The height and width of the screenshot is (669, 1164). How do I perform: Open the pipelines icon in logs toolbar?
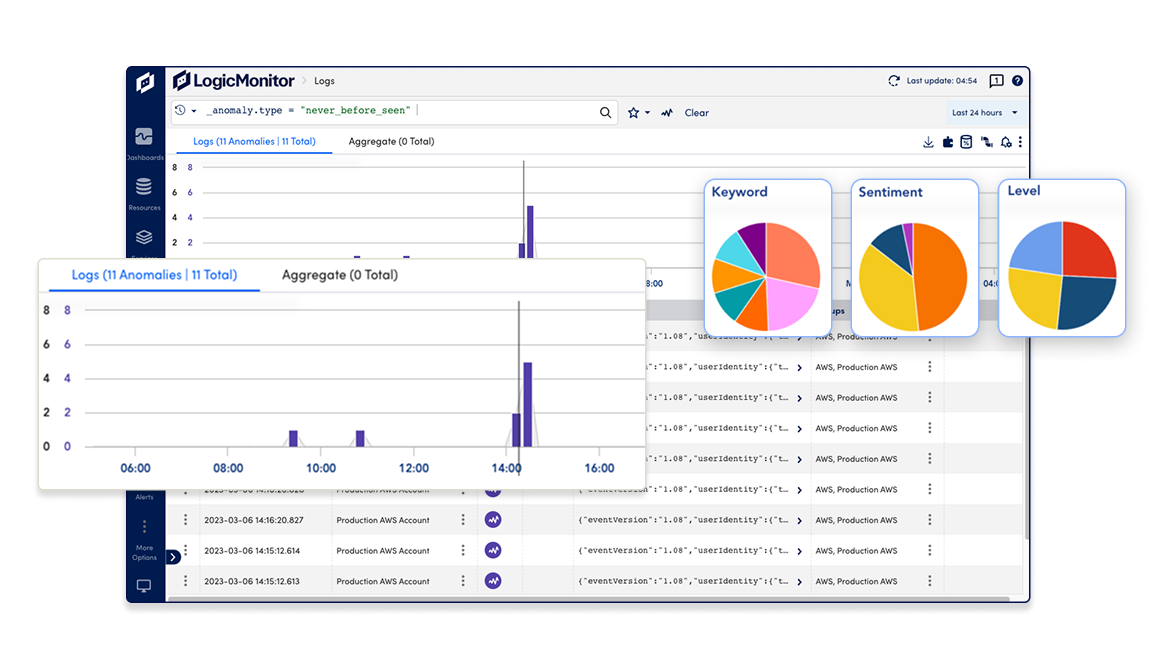point(987,142)
